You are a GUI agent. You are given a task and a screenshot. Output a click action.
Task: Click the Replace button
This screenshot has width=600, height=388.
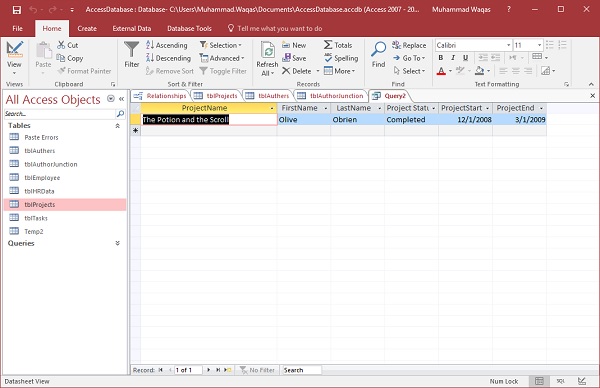pyautogui.click(x=409, y=45)
